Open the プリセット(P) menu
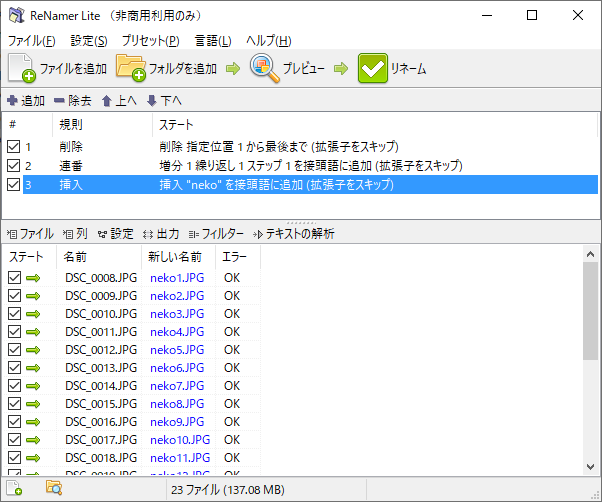 (x=151, y=41)
